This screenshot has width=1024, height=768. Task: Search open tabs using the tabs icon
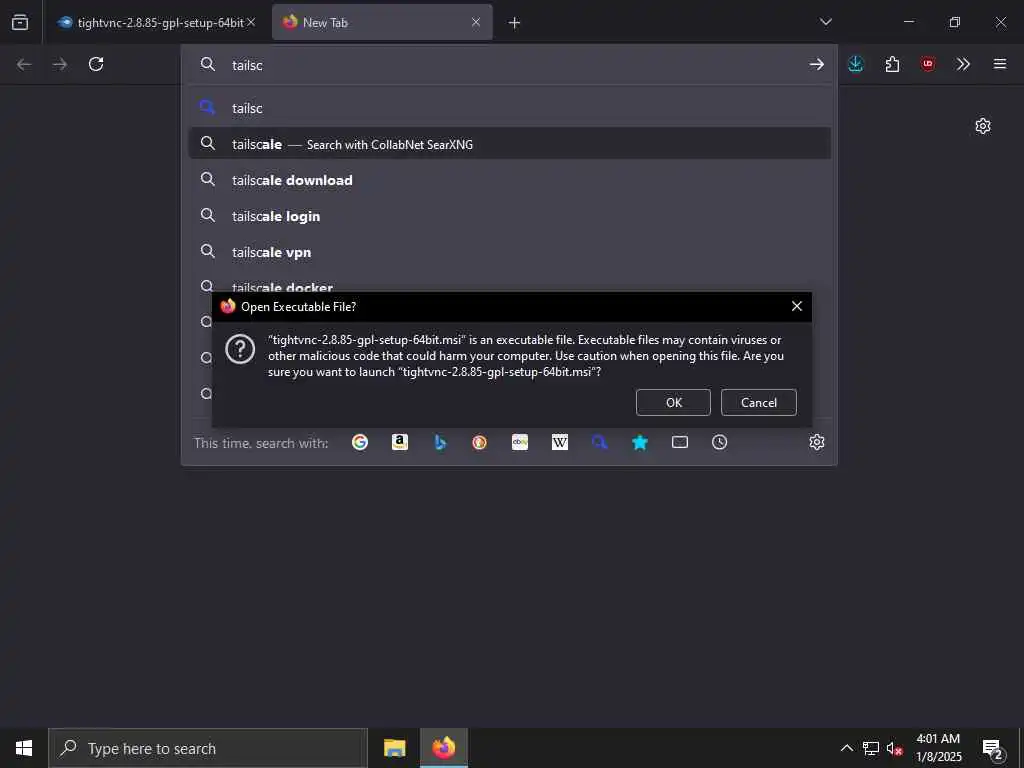(x=680, y=442)
